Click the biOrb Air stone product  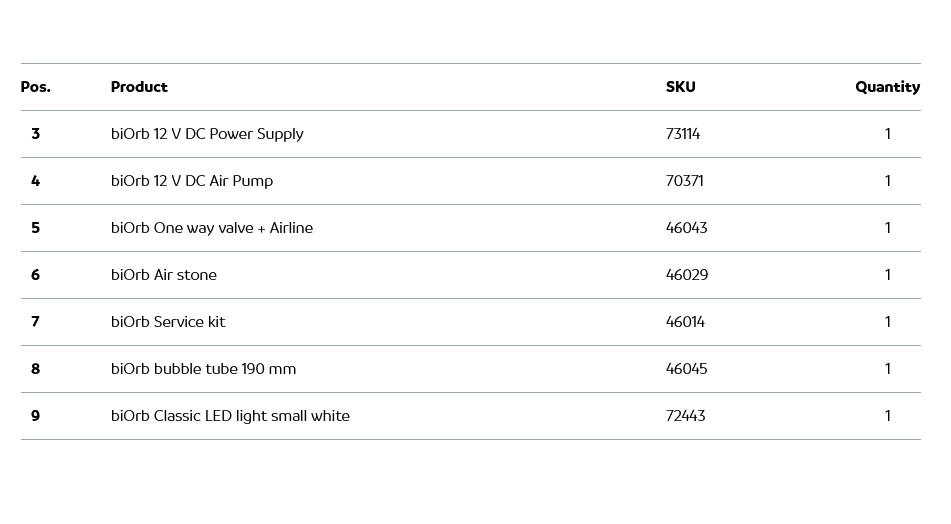click(164, 275)
